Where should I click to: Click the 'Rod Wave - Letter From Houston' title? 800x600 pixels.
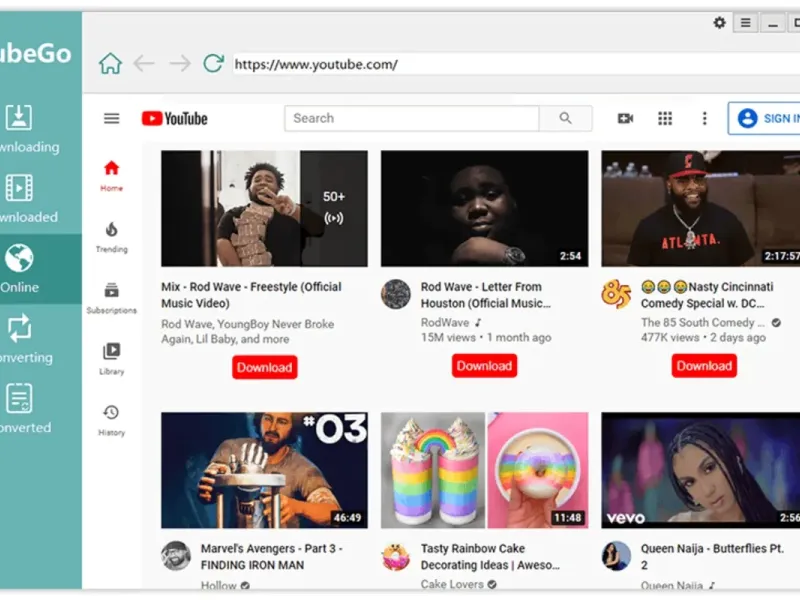point(486,295)
